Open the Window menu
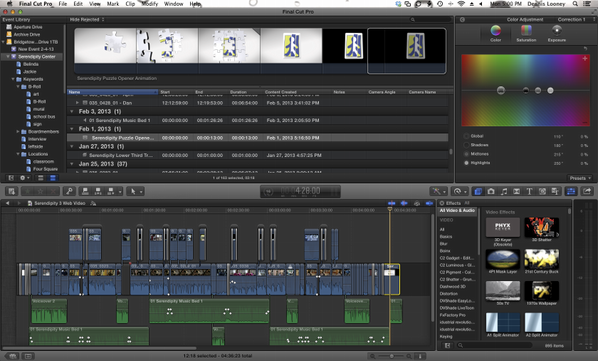The height and width of the screenshot is (361, 598). (x=174, y=4)
